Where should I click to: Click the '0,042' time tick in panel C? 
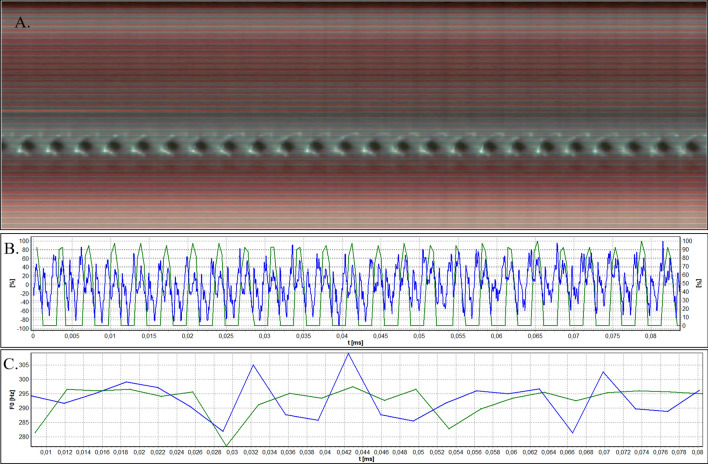tap(344, 452)
